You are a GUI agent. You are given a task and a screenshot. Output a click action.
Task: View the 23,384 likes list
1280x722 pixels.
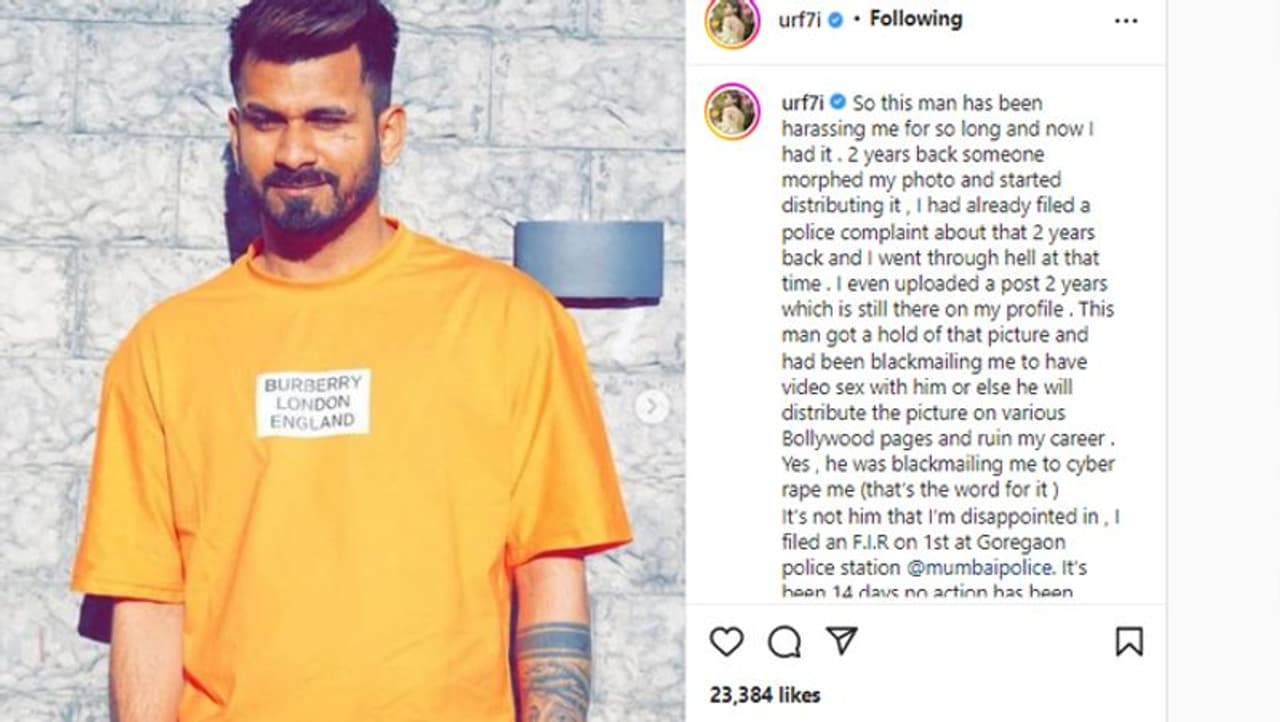point(764,694)
